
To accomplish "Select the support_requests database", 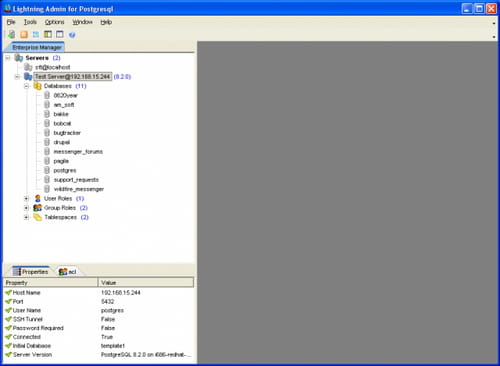I will point(76,180).
